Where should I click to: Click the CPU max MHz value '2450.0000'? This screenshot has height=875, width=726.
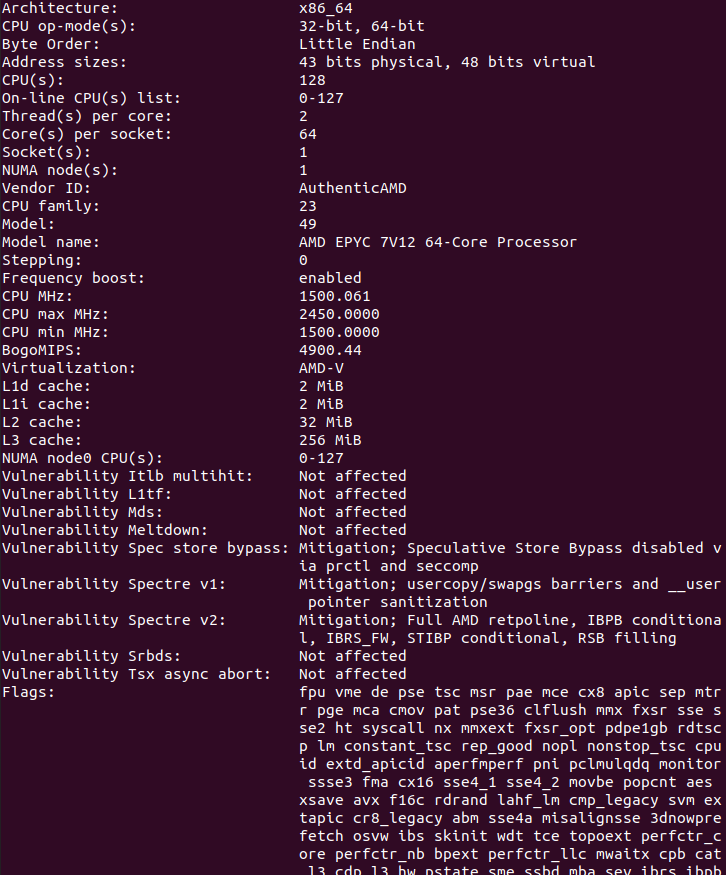tap(339, 314)
